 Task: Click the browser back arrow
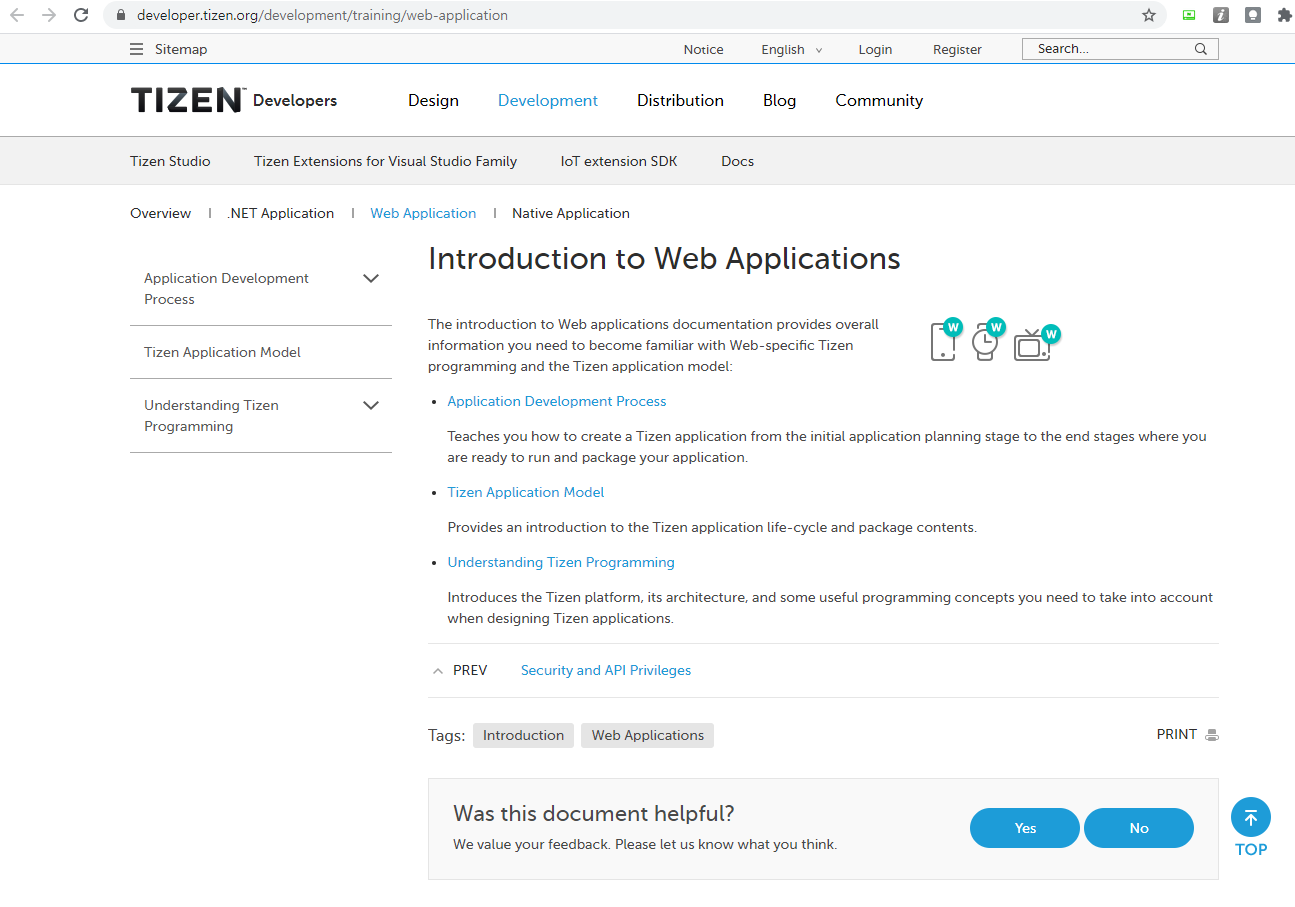[x=17, y=15]
